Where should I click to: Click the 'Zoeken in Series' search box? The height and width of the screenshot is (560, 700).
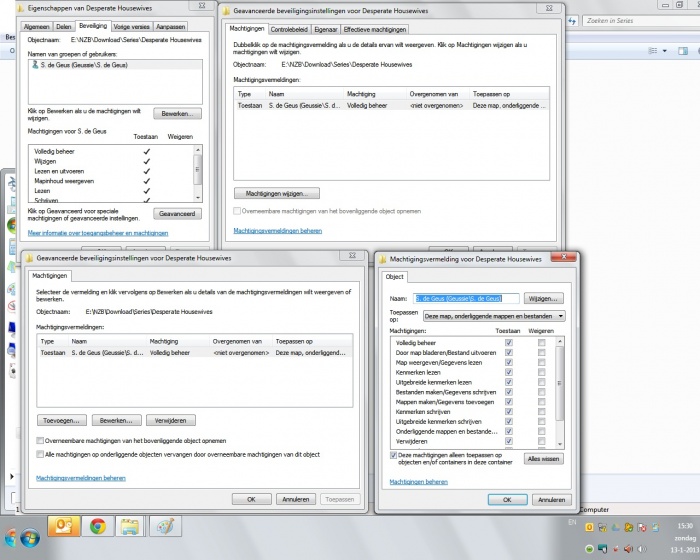641,21
